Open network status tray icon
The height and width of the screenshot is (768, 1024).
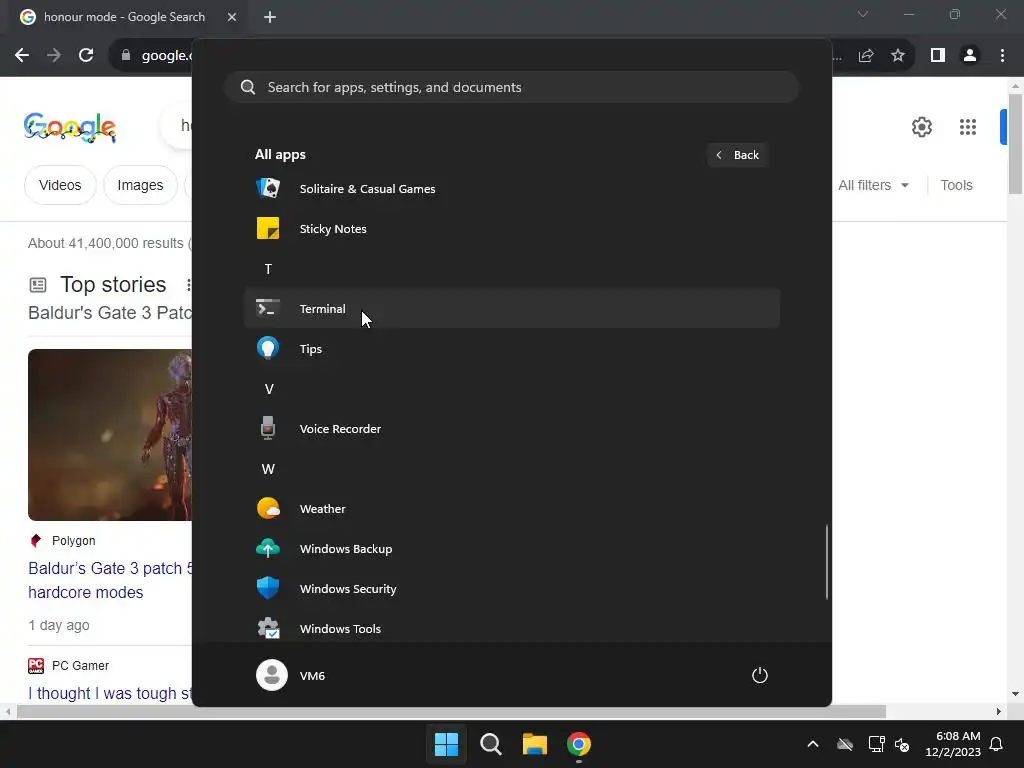[x=876, y=744]
